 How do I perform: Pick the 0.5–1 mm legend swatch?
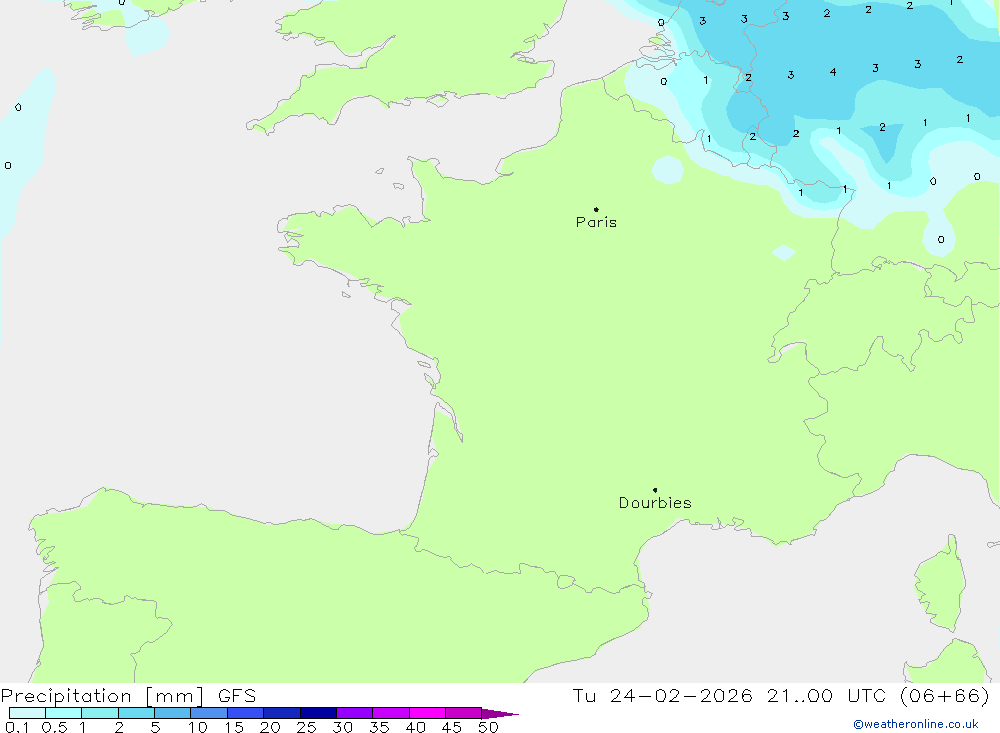point(63,713)
